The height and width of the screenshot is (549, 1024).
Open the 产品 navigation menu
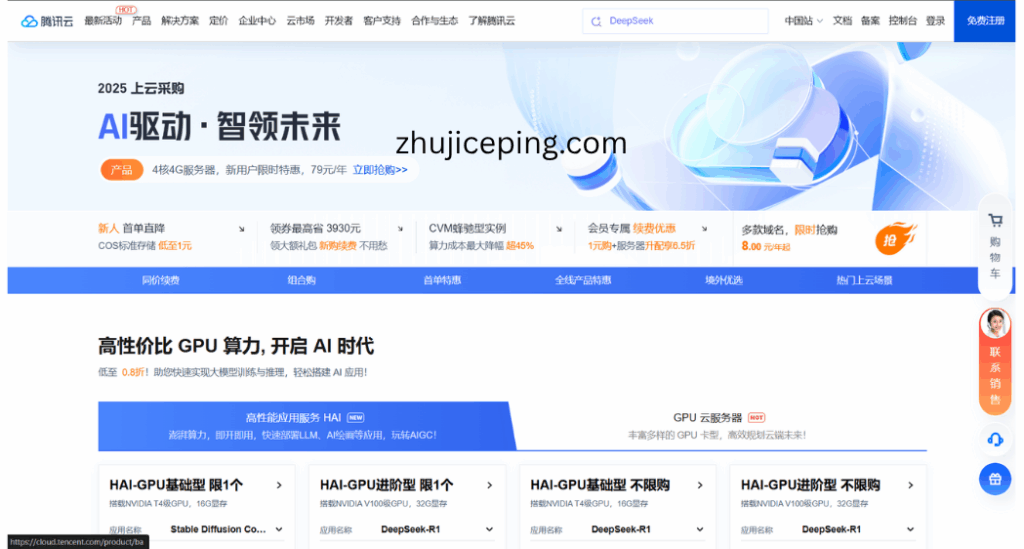[141, 21]
